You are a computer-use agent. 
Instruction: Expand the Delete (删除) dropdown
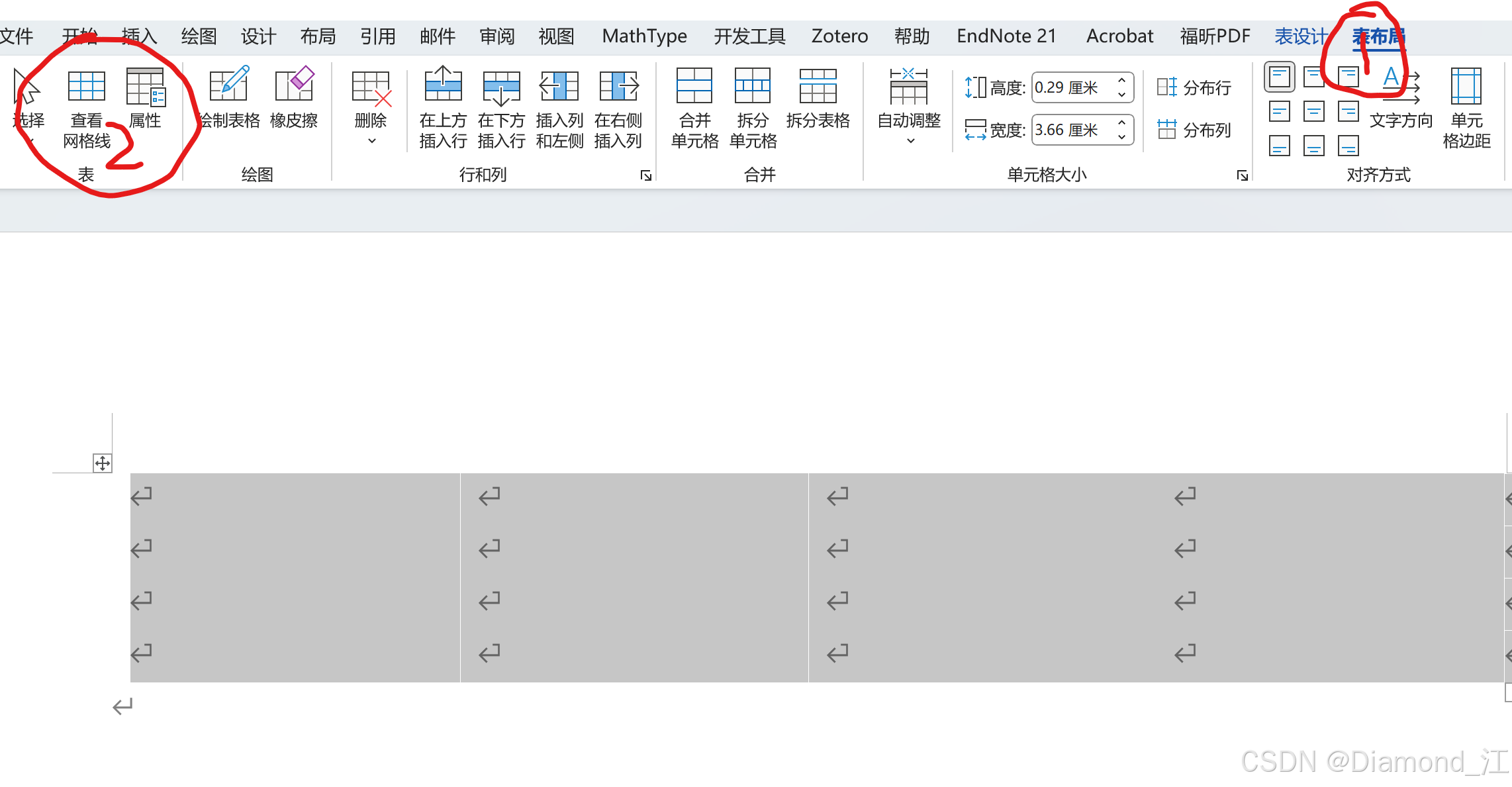coord(371,140)
